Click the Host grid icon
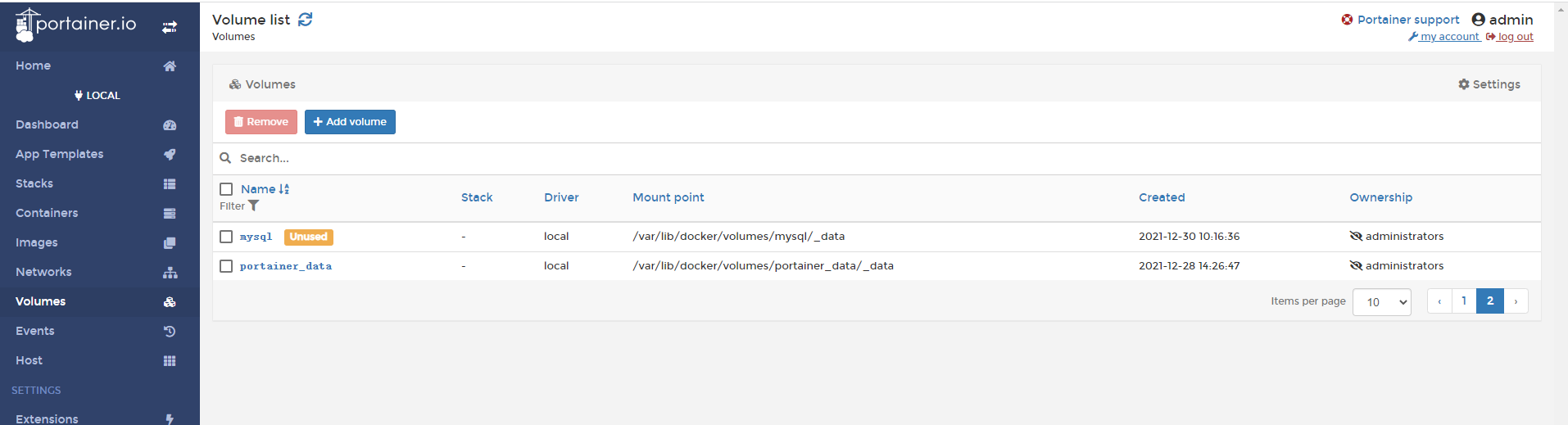1568x425 pixels. click(x=170, y=361)
